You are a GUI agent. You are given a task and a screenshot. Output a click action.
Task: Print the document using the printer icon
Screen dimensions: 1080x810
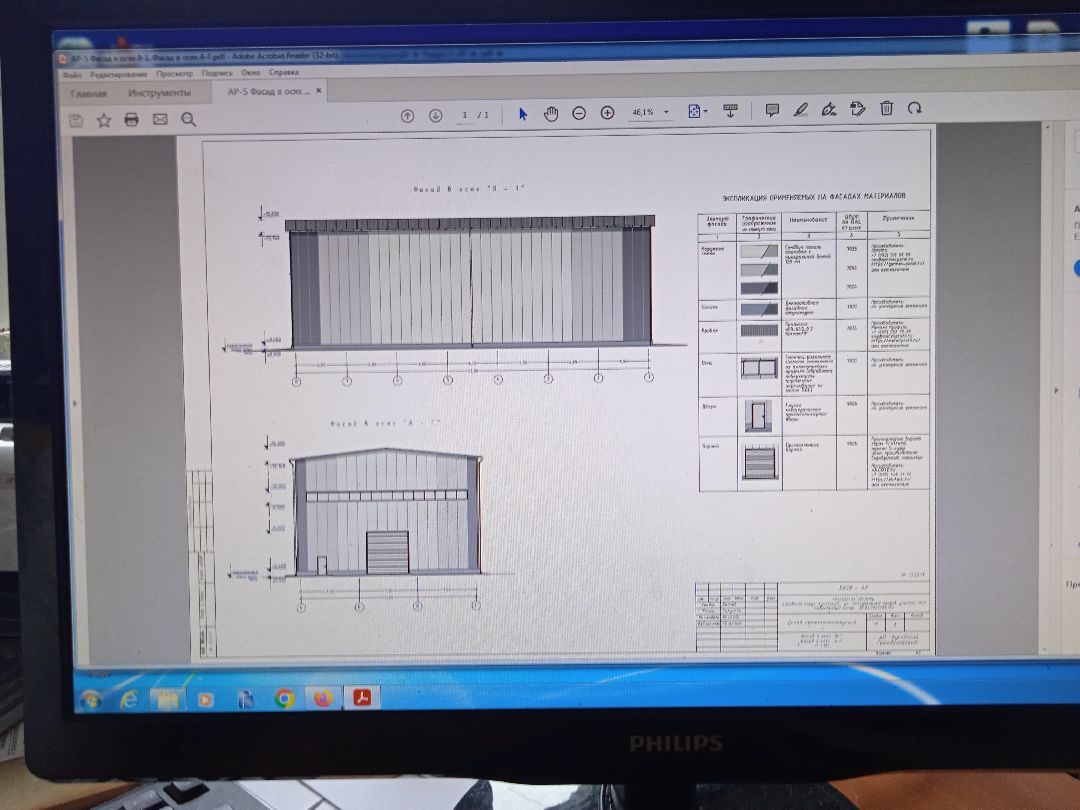(x=131, y=120)
